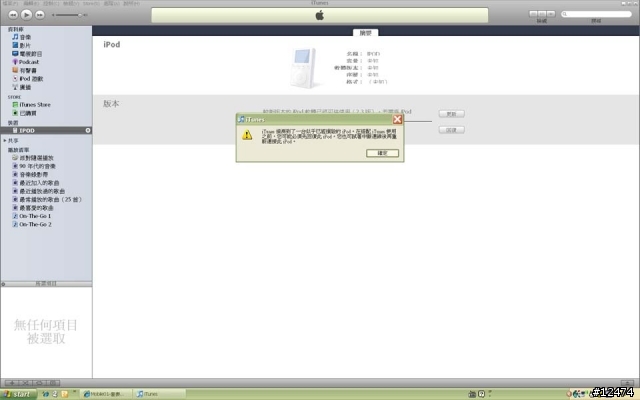
Task: Open the Store menu in menu bar
Action: pos(91,3)
